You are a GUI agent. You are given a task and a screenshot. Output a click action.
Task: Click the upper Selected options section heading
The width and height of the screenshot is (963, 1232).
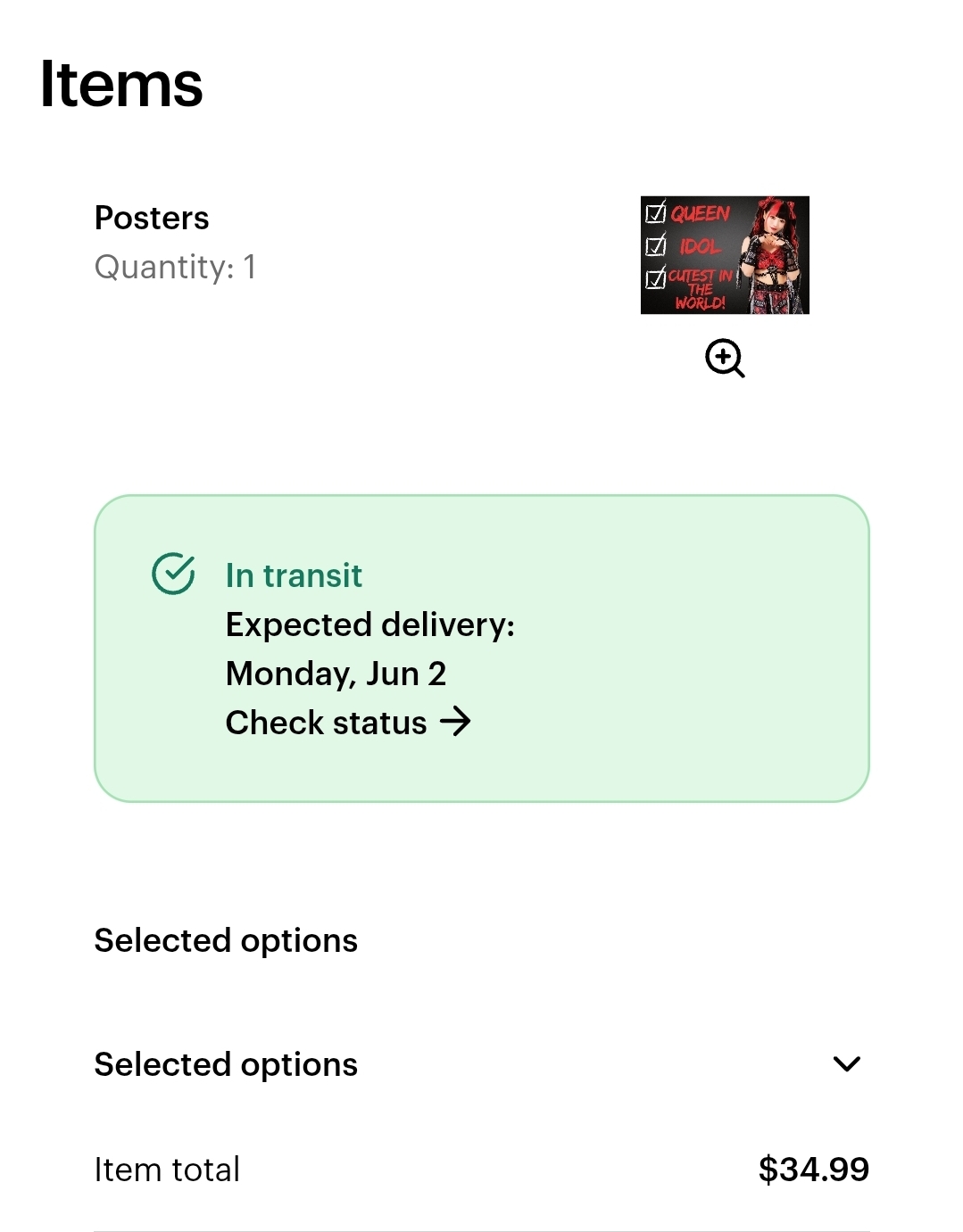coord(226,940)
